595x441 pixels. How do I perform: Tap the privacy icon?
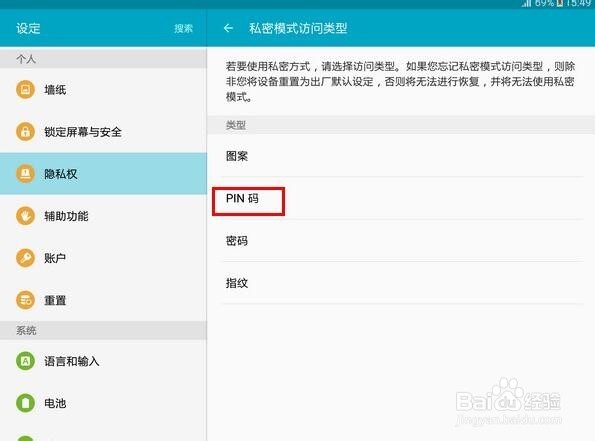[25, 174]
